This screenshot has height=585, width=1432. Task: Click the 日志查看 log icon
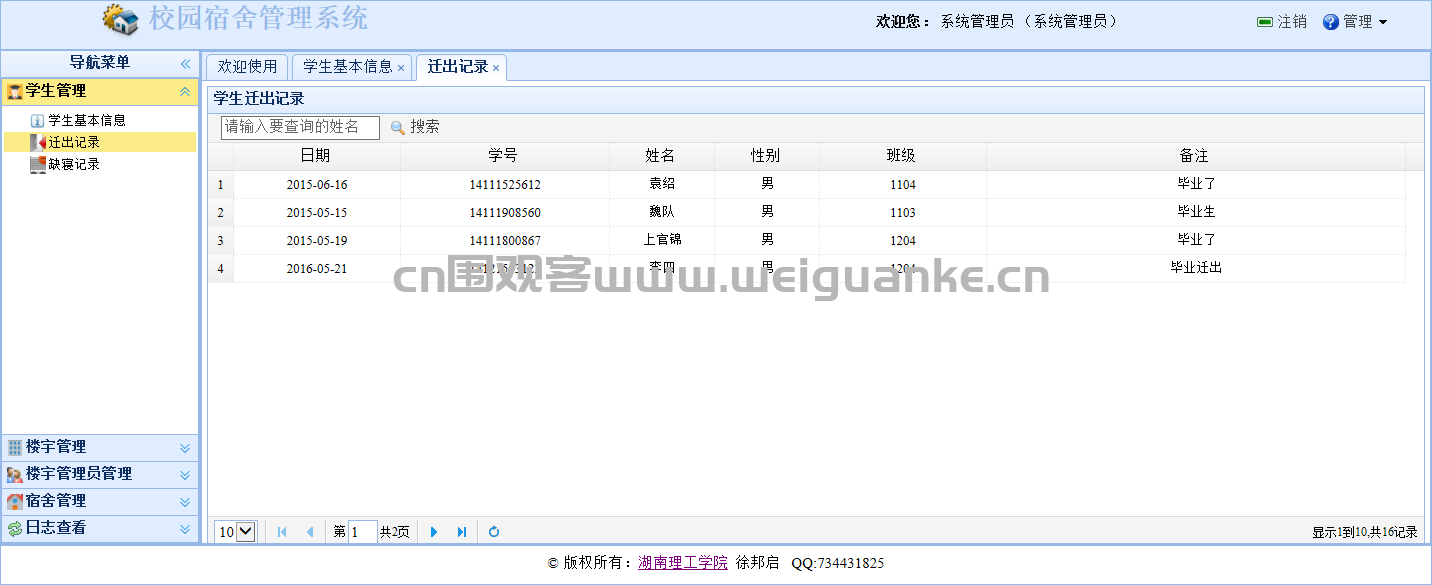(15, 529)
